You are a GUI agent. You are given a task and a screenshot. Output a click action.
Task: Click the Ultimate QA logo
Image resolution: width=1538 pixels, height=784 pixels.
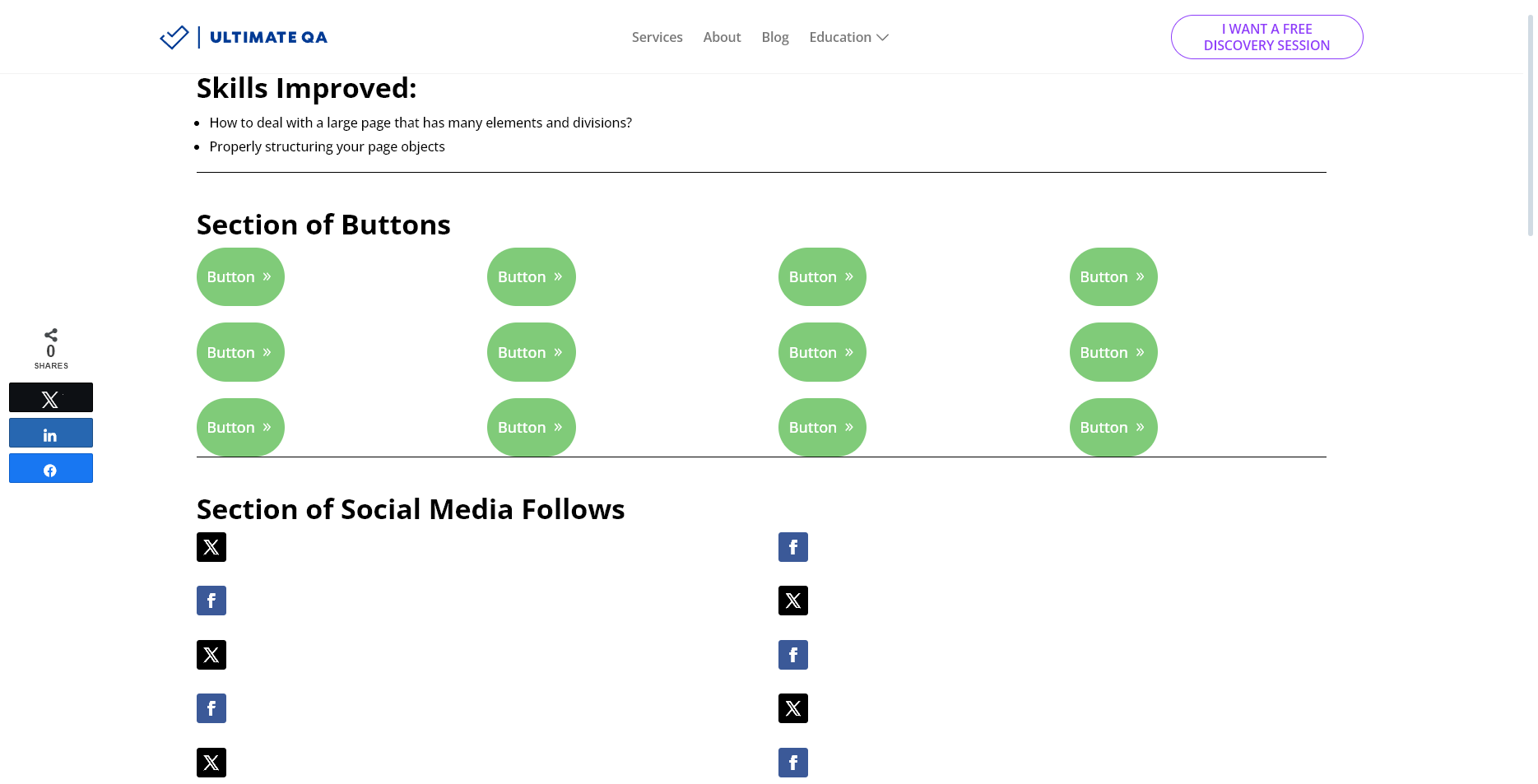(244, 37)
